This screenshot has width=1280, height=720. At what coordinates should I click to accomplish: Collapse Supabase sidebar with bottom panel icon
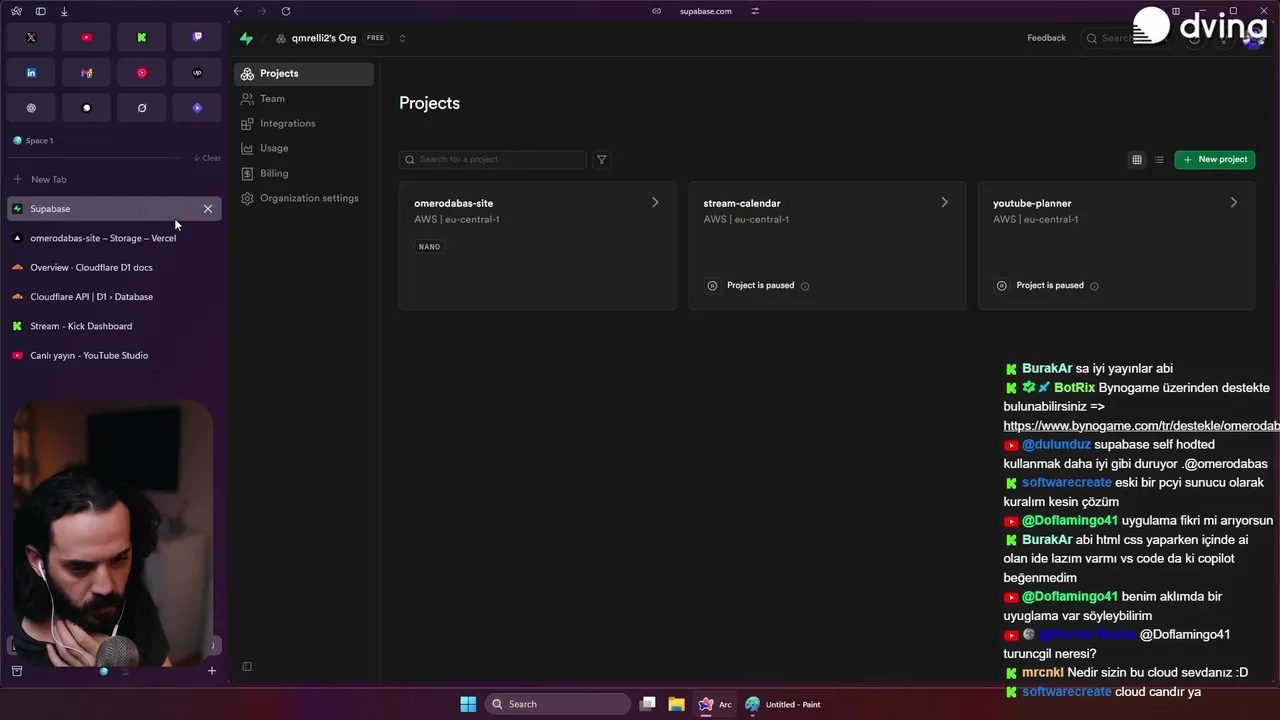[x=247, y=666]
